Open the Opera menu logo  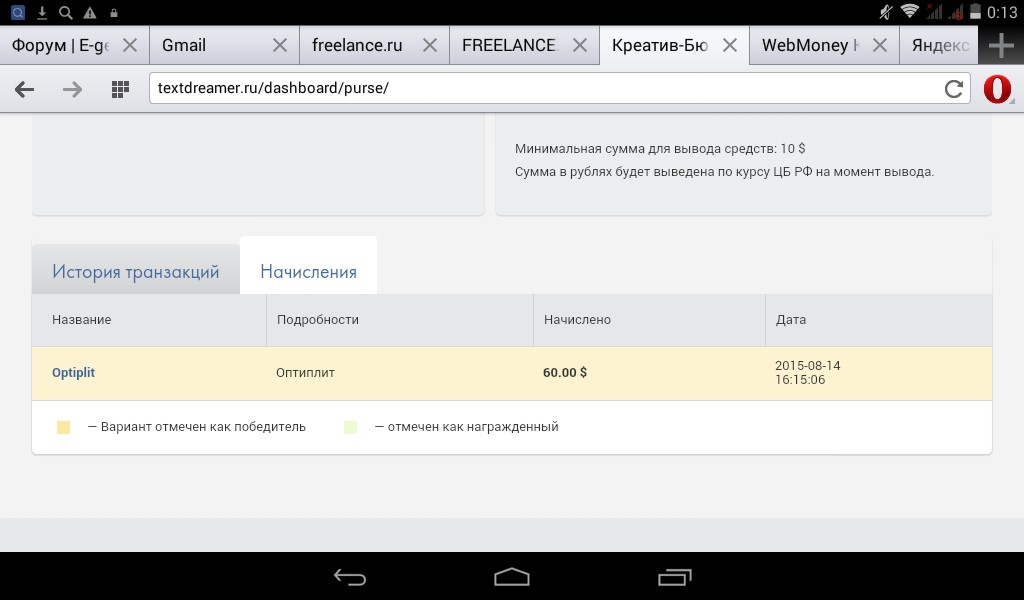[997, 89]
